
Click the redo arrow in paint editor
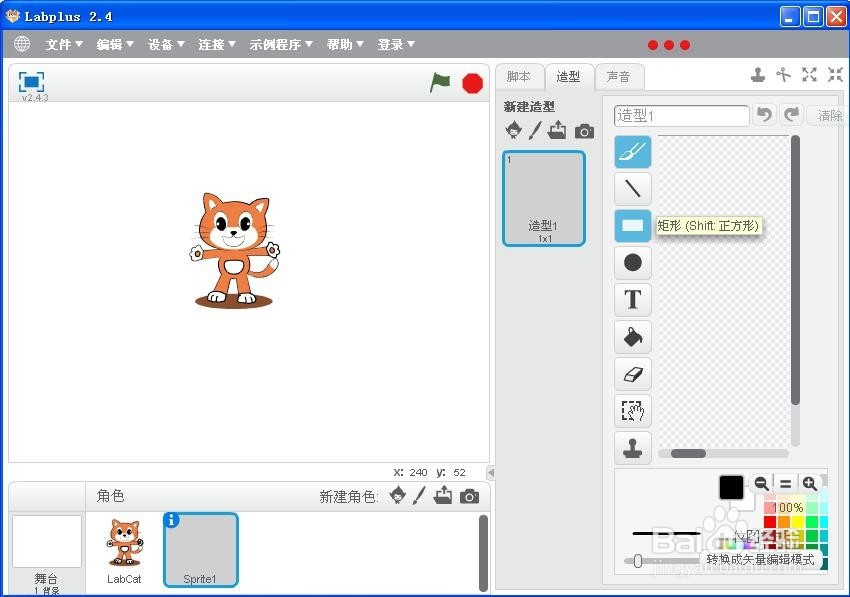coord(791,115)
